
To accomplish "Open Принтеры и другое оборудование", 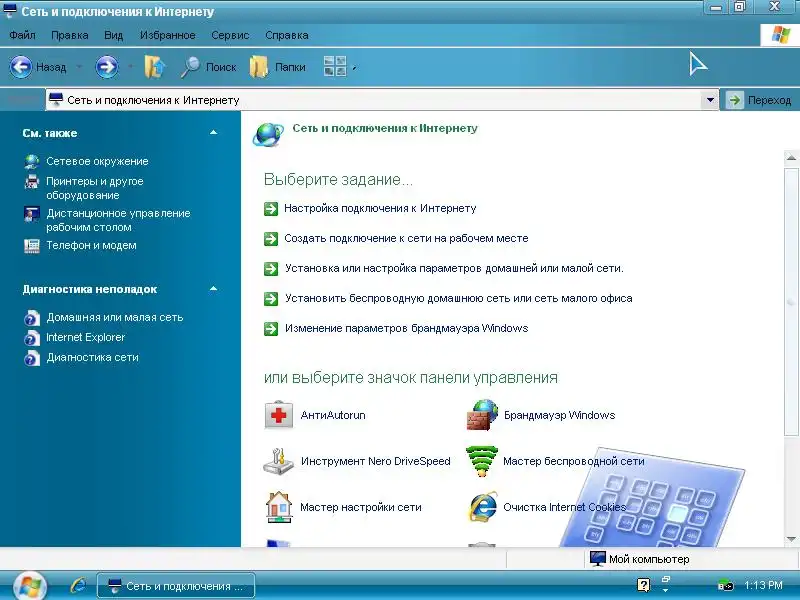I will click(95, 188).
